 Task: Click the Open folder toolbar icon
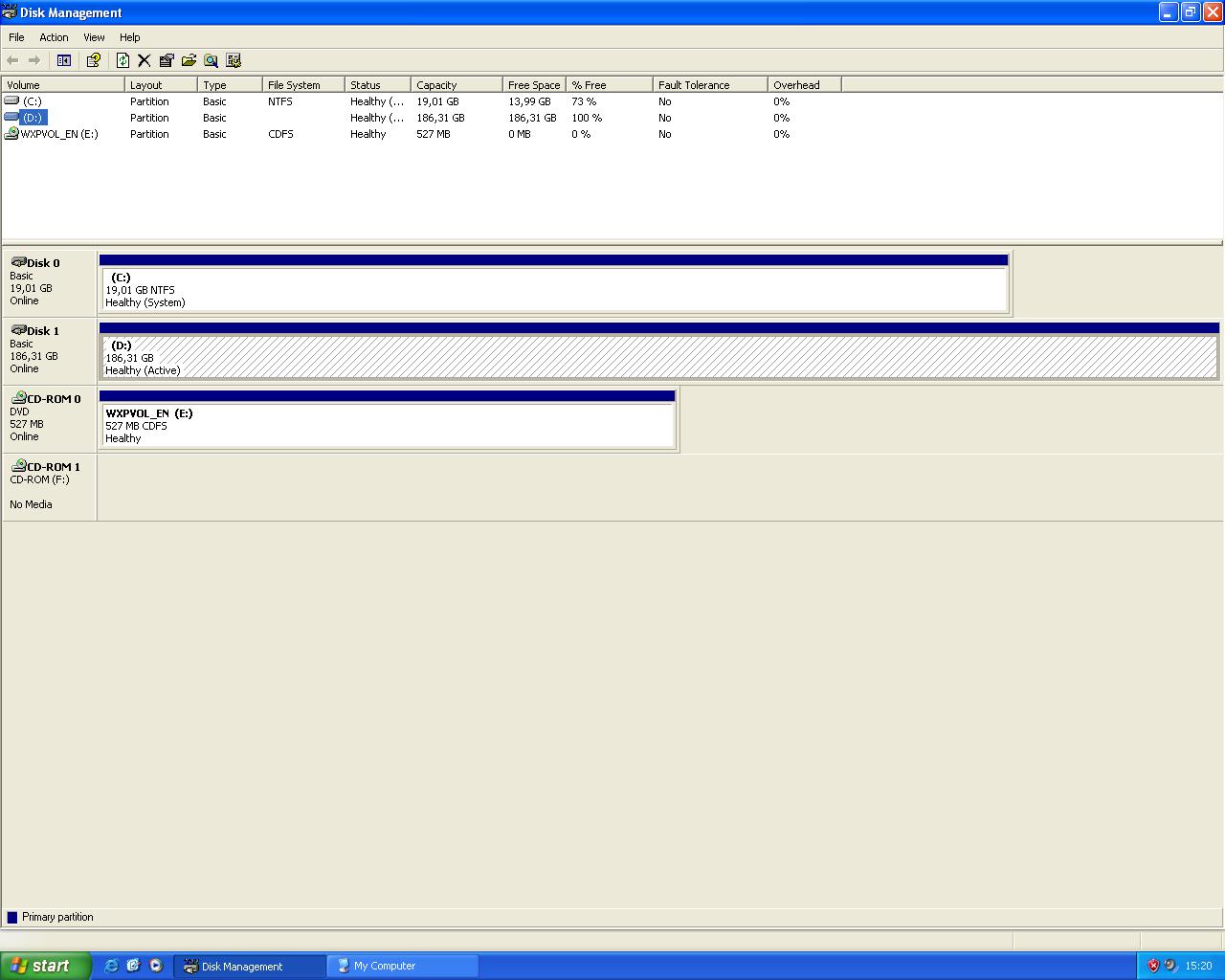pyautogui.click(x=189, y=60)
